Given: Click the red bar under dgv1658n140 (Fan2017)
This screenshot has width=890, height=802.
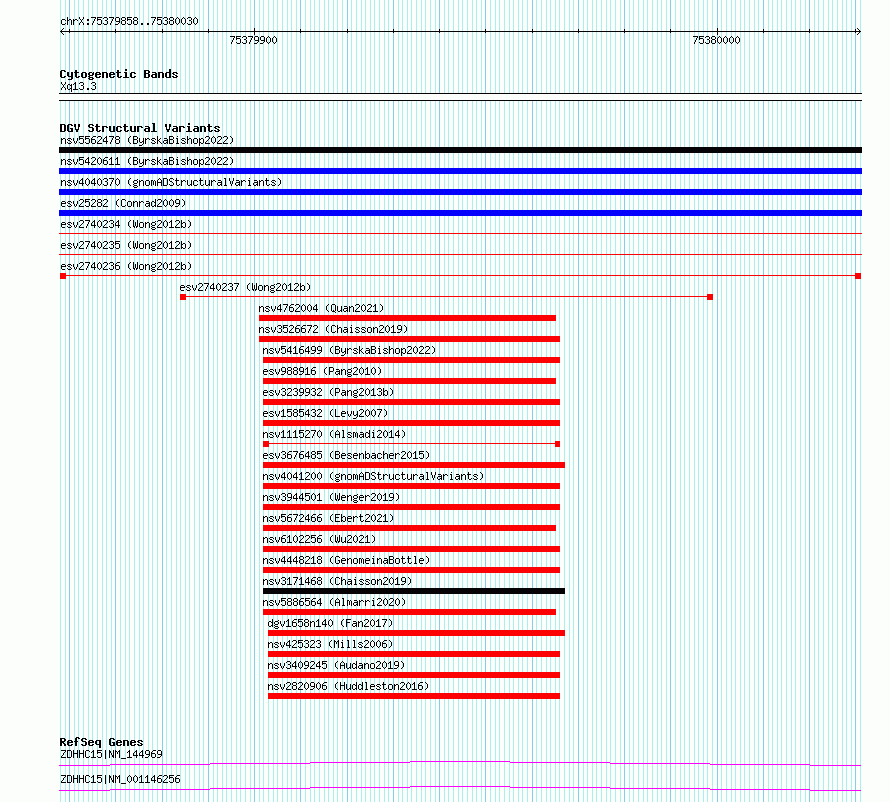Looking at the screenshot, I should tap(416, 633).
